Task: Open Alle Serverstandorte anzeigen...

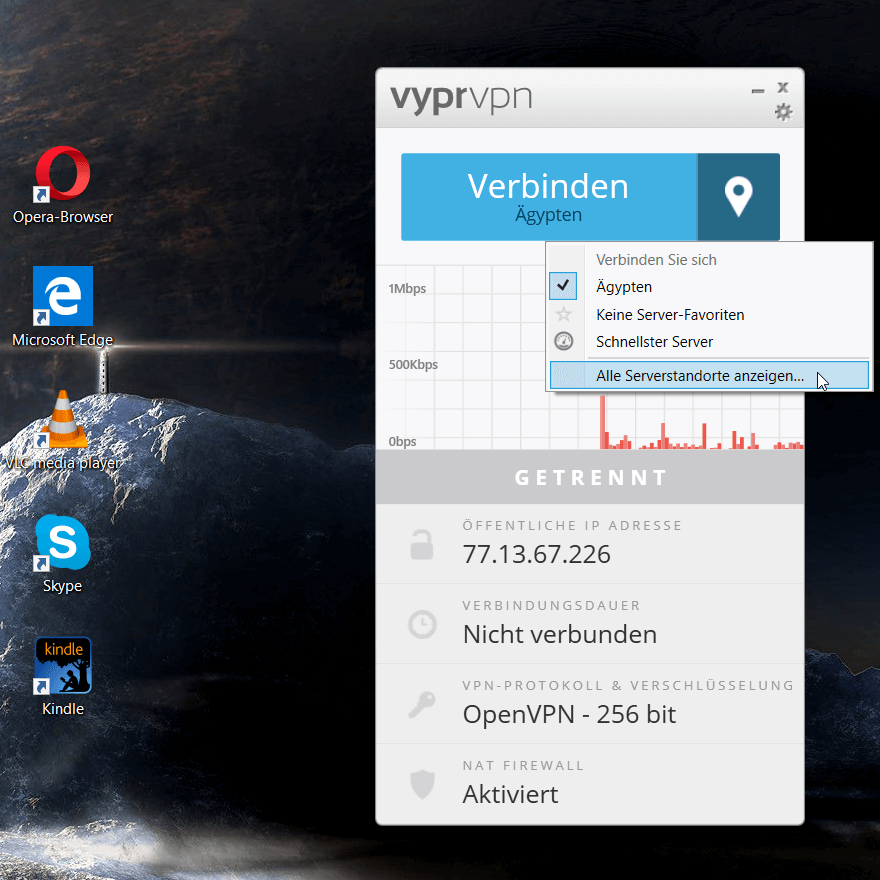Action: [709, 375]
